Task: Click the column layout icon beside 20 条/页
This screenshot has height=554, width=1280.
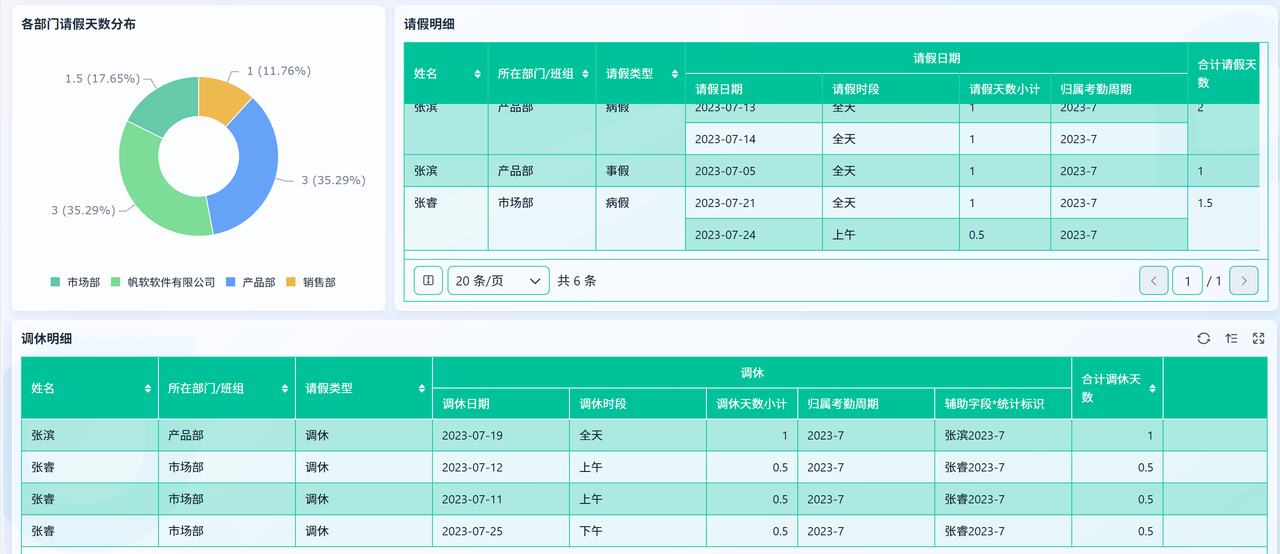Action: [428, 281]
